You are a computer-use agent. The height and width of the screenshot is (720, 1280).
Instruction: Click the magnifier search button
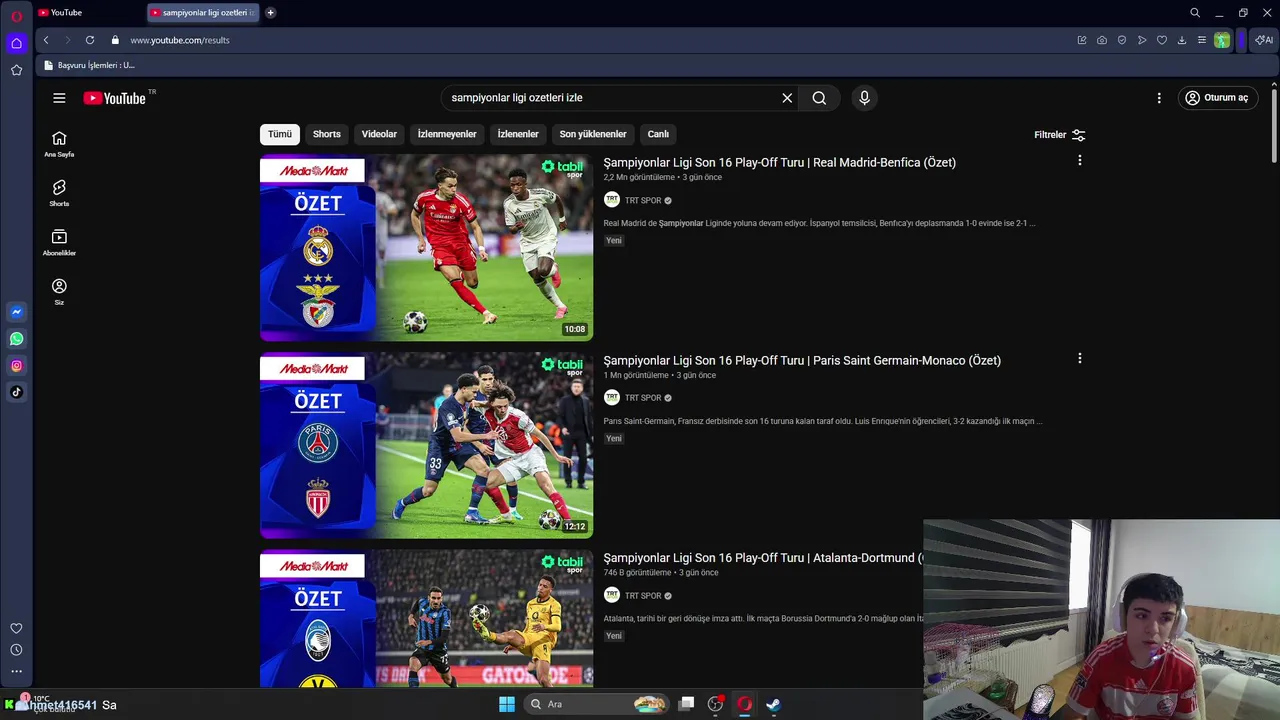tap(819, 98)
